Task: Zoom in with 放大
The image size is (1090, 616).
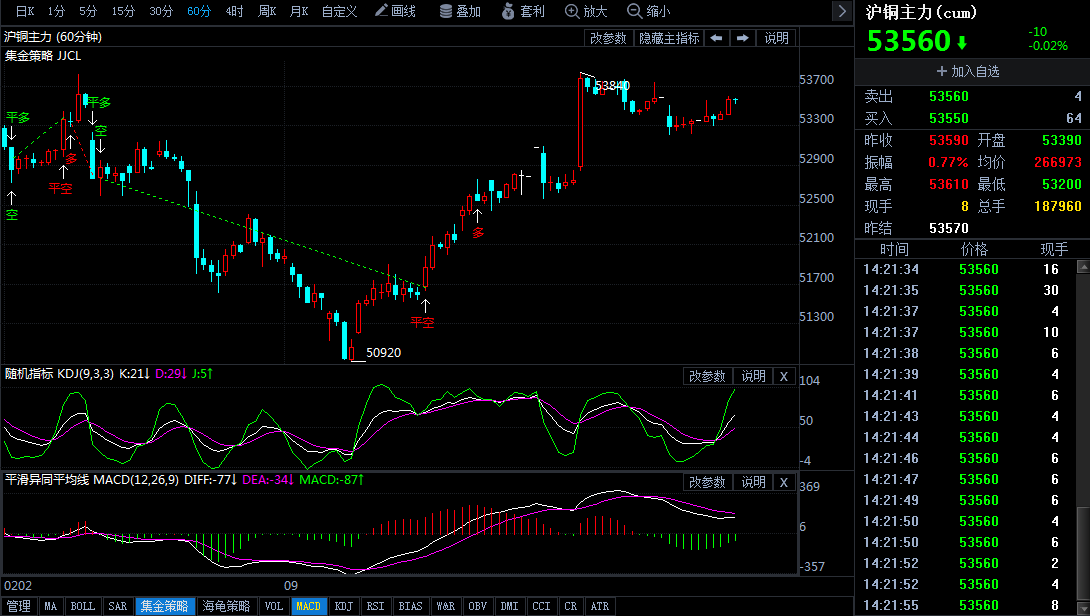Action: coord(586,11)
